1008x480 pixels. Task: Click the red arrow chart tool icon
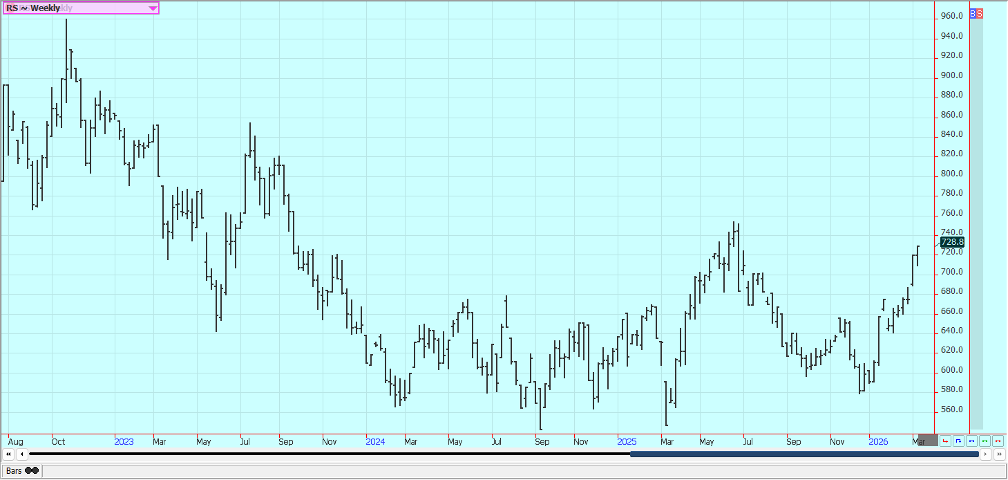click(945, 440)
